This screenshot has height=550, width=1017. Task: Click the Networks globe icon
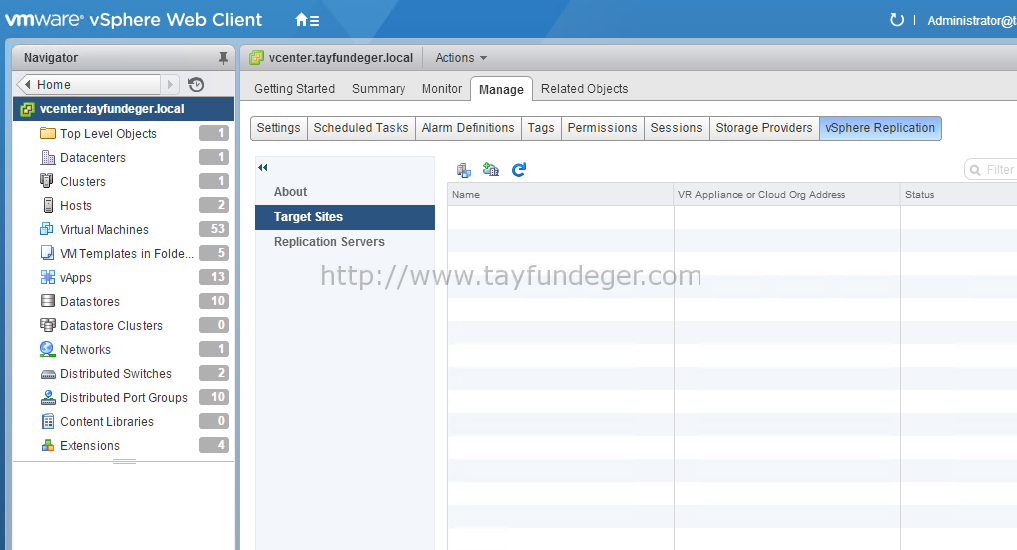[47, 349]
